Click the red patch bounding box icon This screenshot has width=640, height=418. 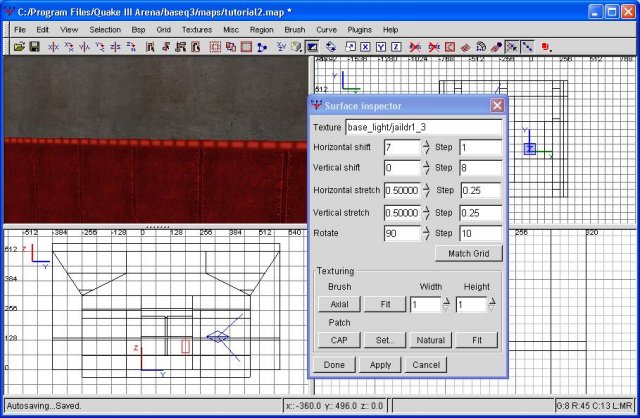(450, 47)
